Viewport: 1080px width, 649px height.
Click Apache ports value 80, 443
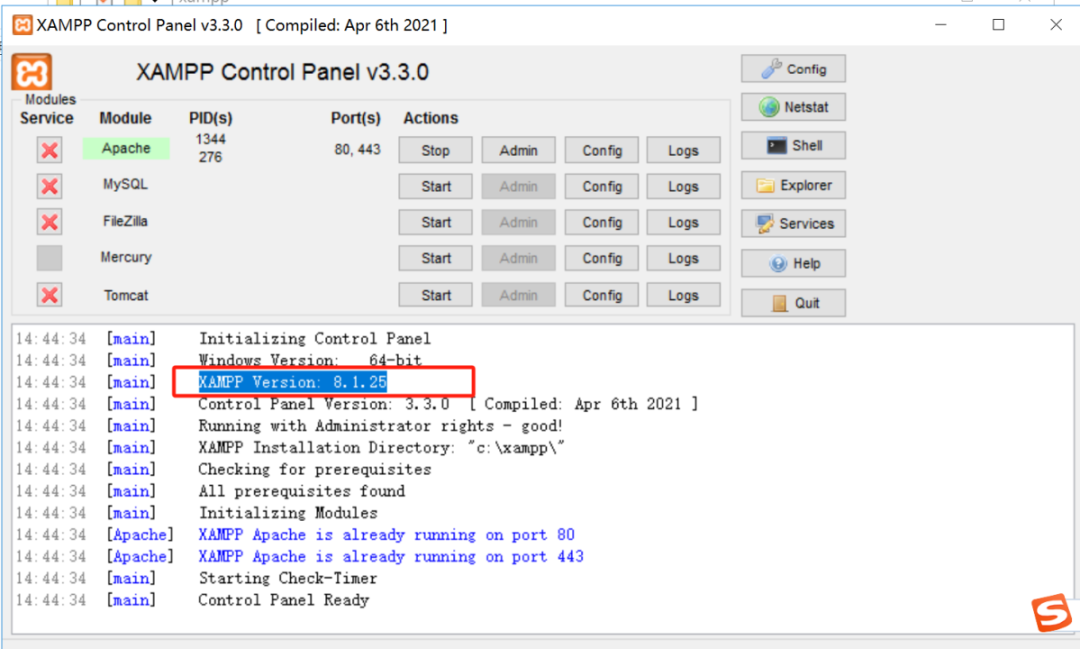(x=357, y=150)
